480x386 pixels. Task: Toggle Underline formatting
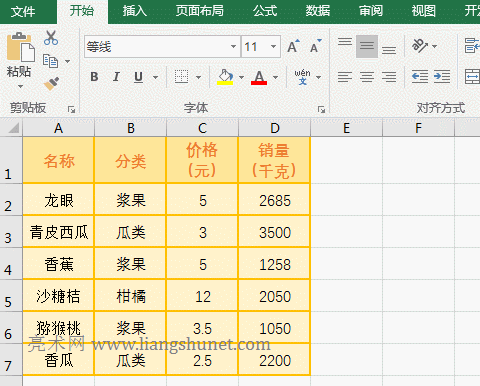[x=138, y=77]
